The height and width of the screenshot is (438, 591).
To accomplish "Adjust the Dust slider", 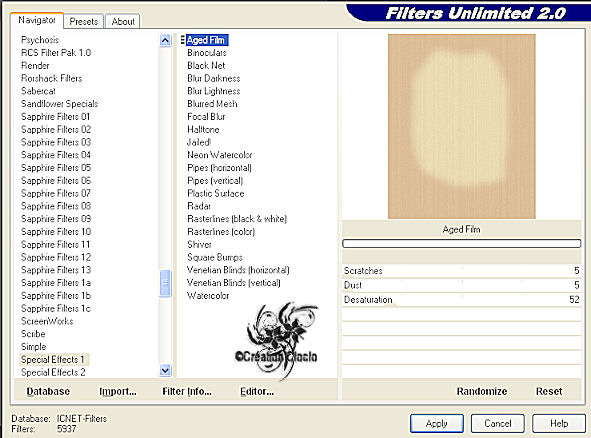I will [x=461, y=285].
